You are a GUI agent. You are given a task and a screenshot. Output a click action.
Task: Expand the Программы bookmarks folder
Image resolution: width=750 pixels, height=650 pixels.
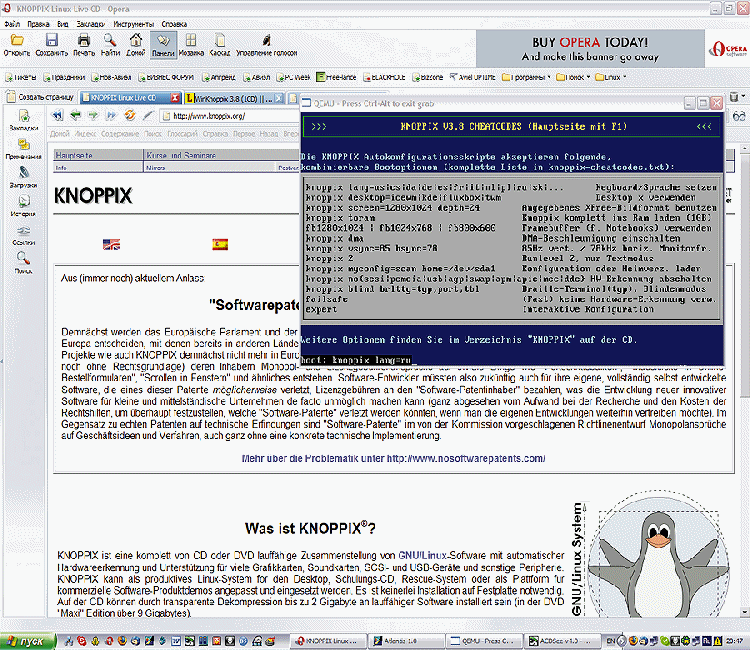(526, 77)
